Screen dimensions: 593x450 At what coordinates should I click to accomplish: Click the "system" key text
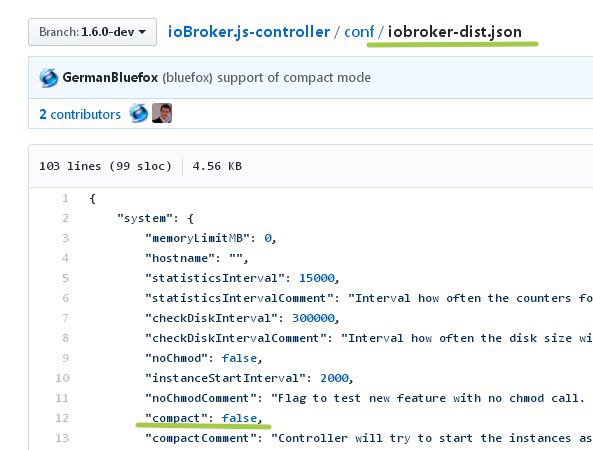[x=145, y=218]
